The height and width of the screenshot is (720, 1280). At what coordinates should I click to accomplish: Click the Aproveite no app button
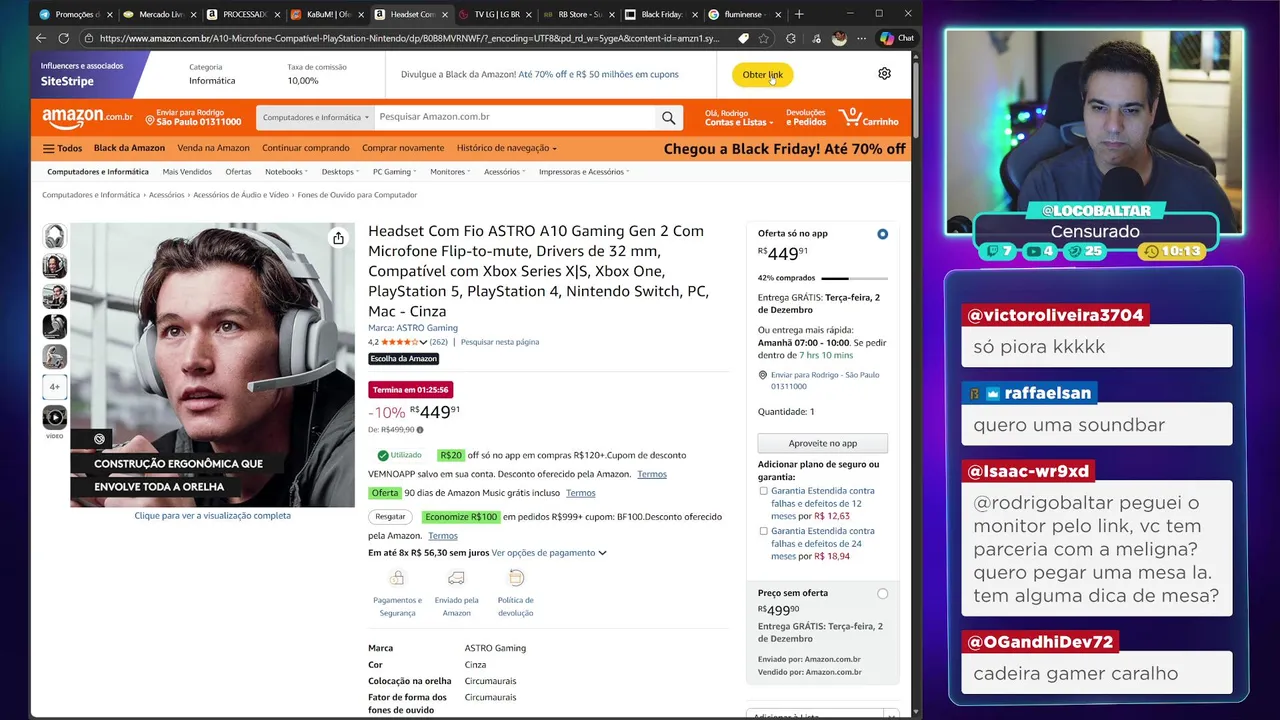[x=822, y=443]
